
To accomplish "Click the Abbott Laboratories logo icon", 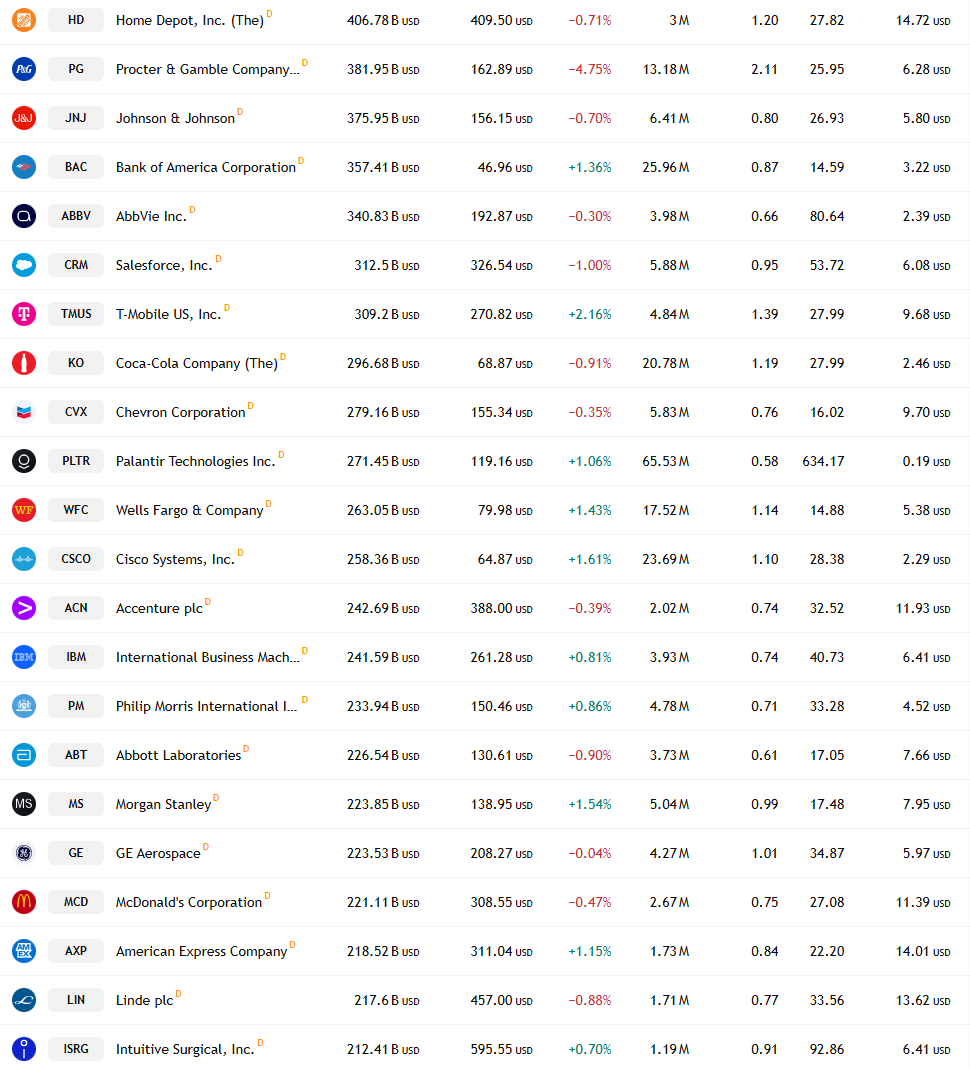I will pos(24,755).
